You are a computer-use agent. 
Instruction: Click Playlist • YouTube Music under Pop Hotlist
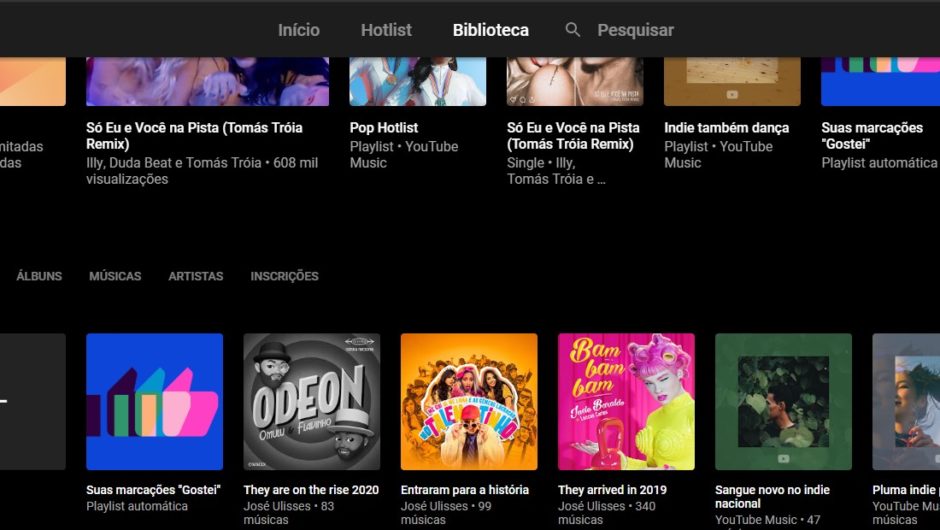pos(403,155)
